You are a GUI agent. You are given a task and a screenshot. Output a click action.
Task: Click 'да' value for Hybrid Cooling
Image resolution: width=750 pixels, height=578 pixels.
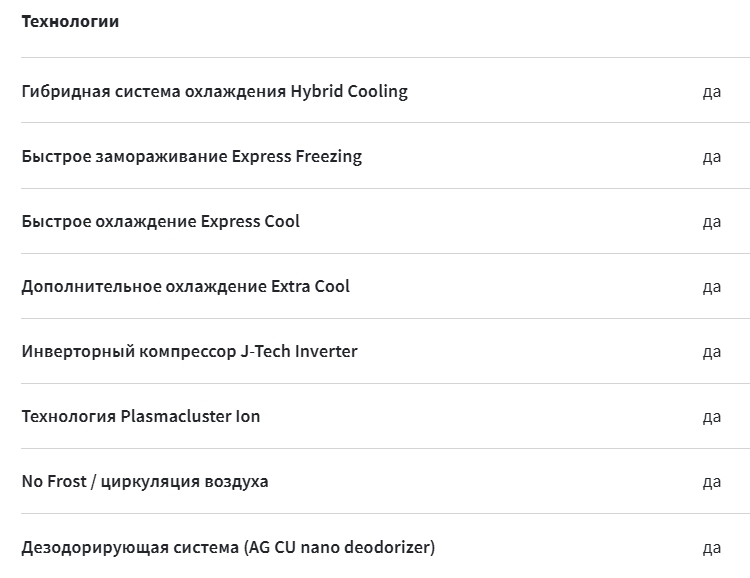(712, 91)
